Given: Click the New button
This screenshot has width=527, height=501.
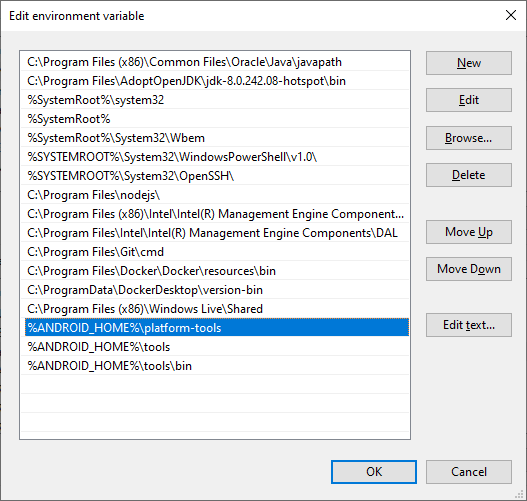Looking at the screenshot, I should tap(469, 63).
